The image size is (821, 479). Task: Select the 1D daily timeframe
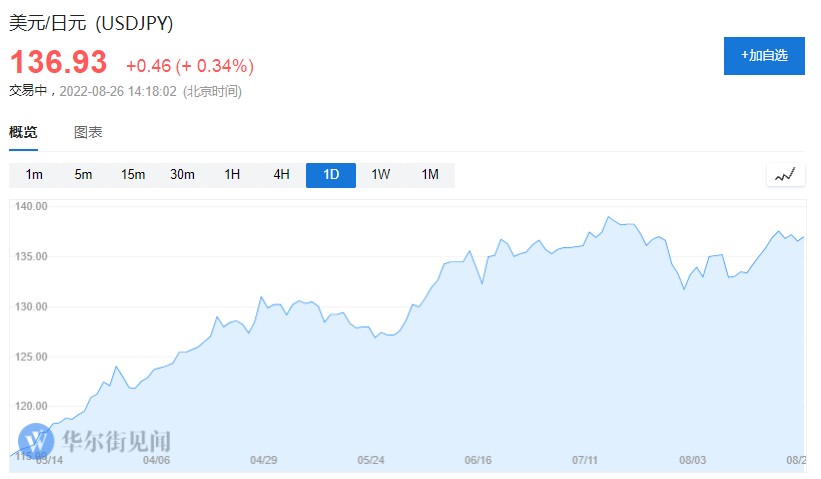click(x=331, y=175)
